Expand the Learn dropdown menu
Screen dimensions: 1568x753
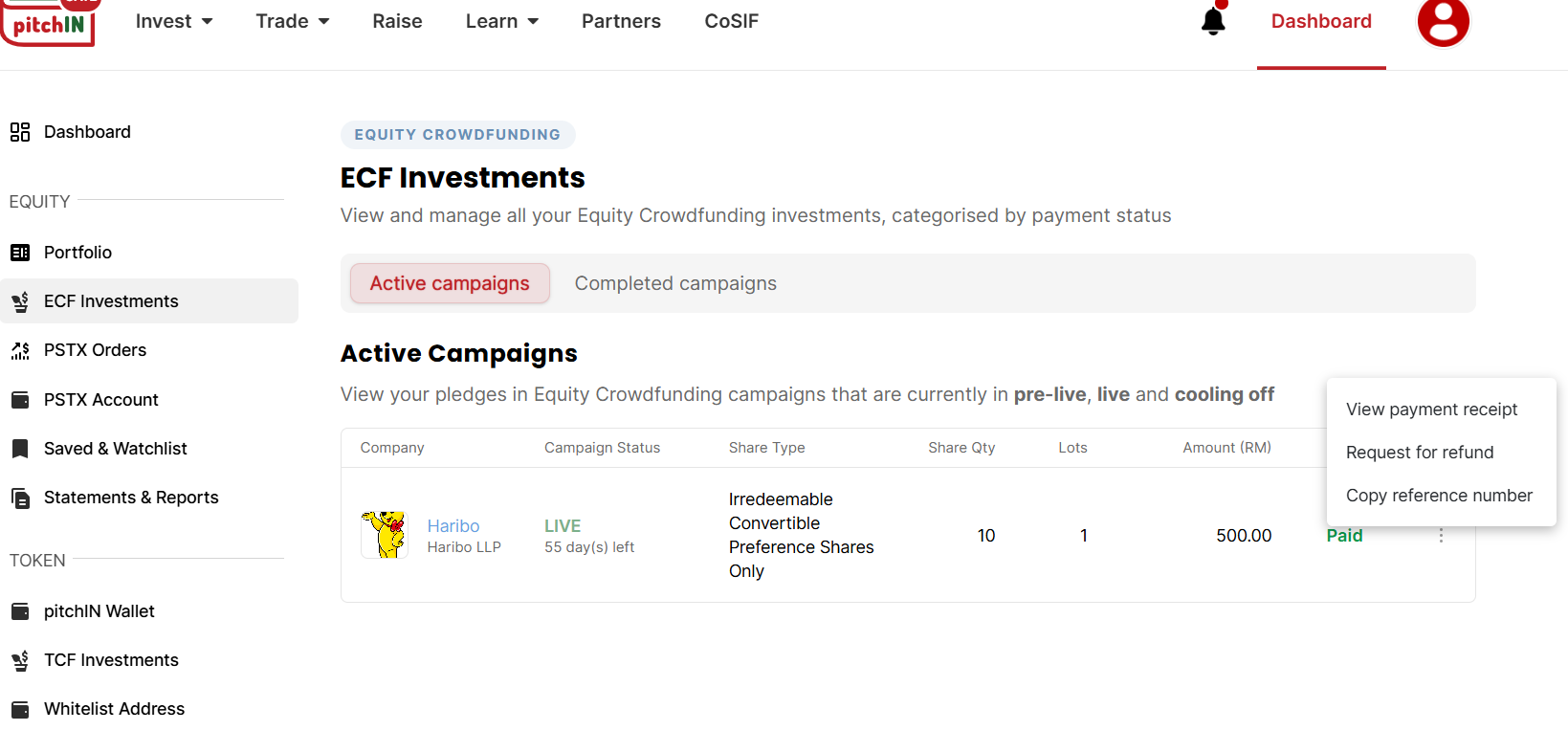(502, 21)
